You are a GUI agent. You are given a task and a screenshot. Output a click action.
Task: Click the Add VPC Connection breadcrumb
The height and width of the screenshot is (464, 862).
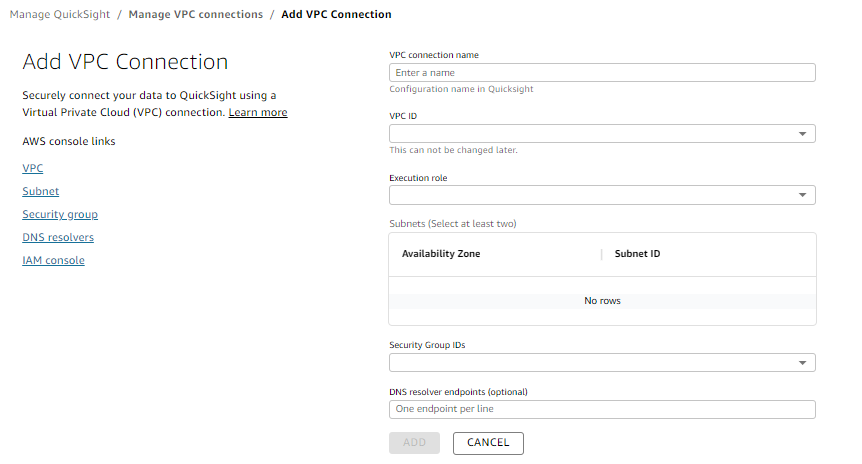click(x=336, y=14)
